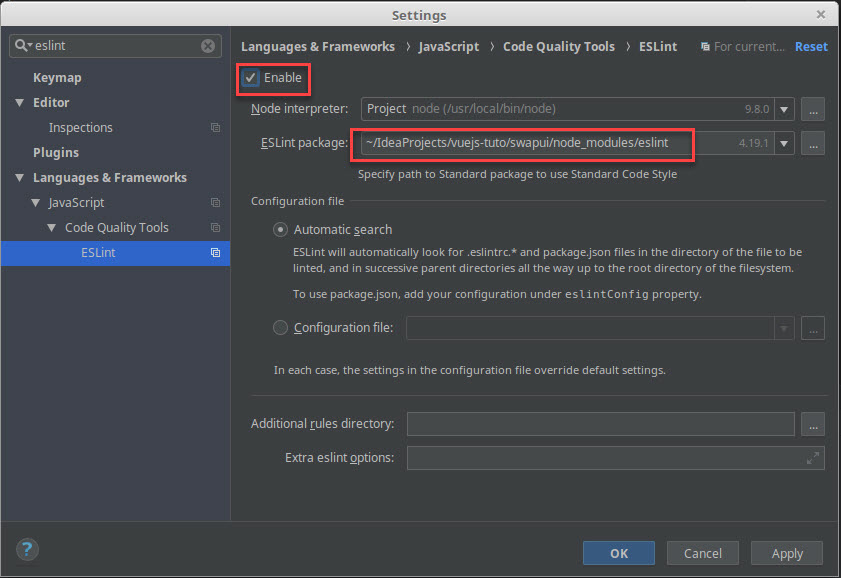The height and width of the screenshot is (578, 841).
Task: Click the Additional rules directory input field
Action: [x=600, y=424]
